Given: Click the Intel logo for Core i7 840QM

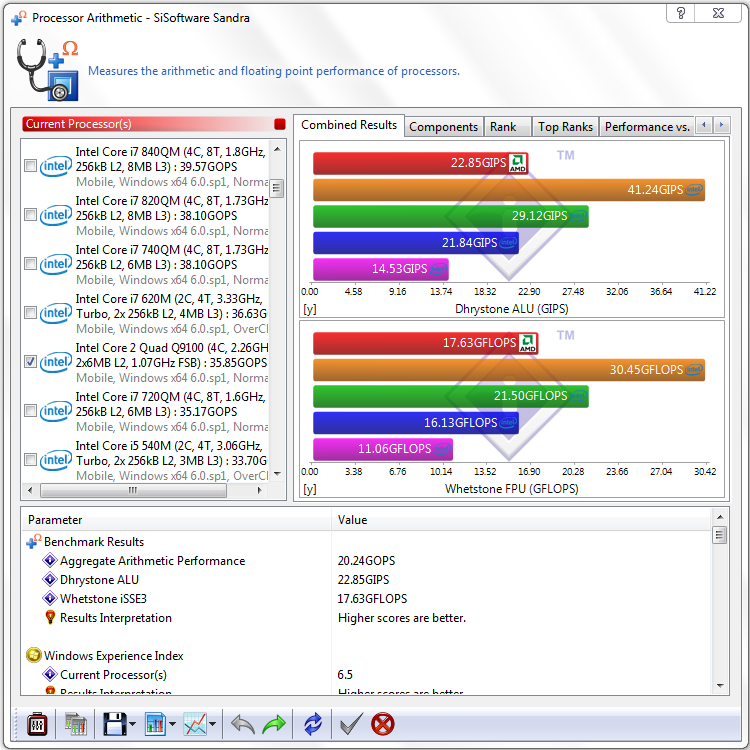Looking at the screenshot, I should tap(56, 166).
